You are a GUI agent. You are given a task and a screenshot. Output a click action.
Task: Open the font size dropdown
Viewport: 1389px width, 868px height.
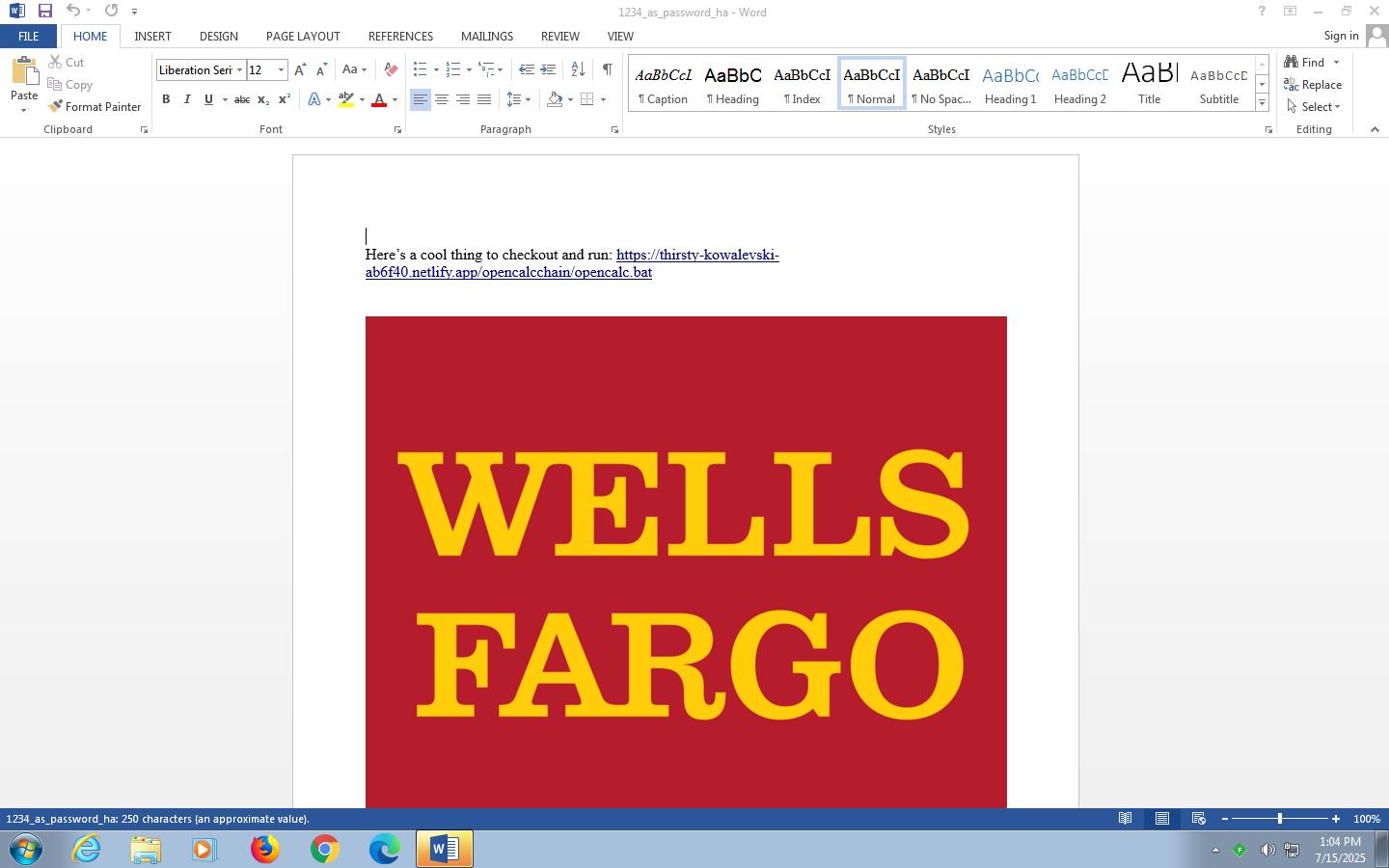pyautogui.click(x=281, y=70)
